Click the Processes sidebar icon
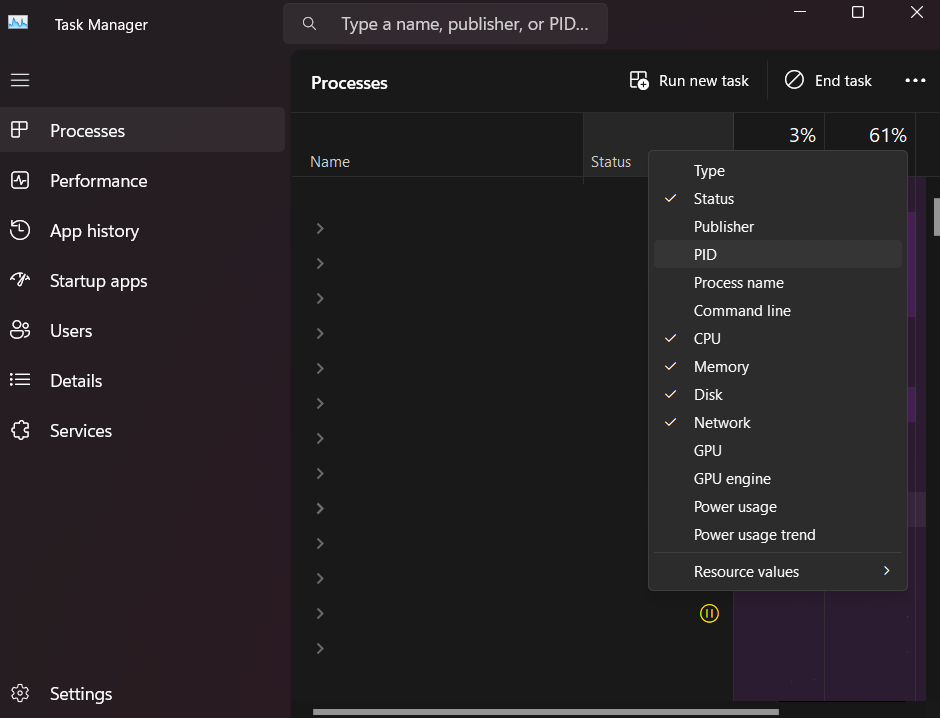This screenshot has width=940, height=718. (x=20, y=129)
